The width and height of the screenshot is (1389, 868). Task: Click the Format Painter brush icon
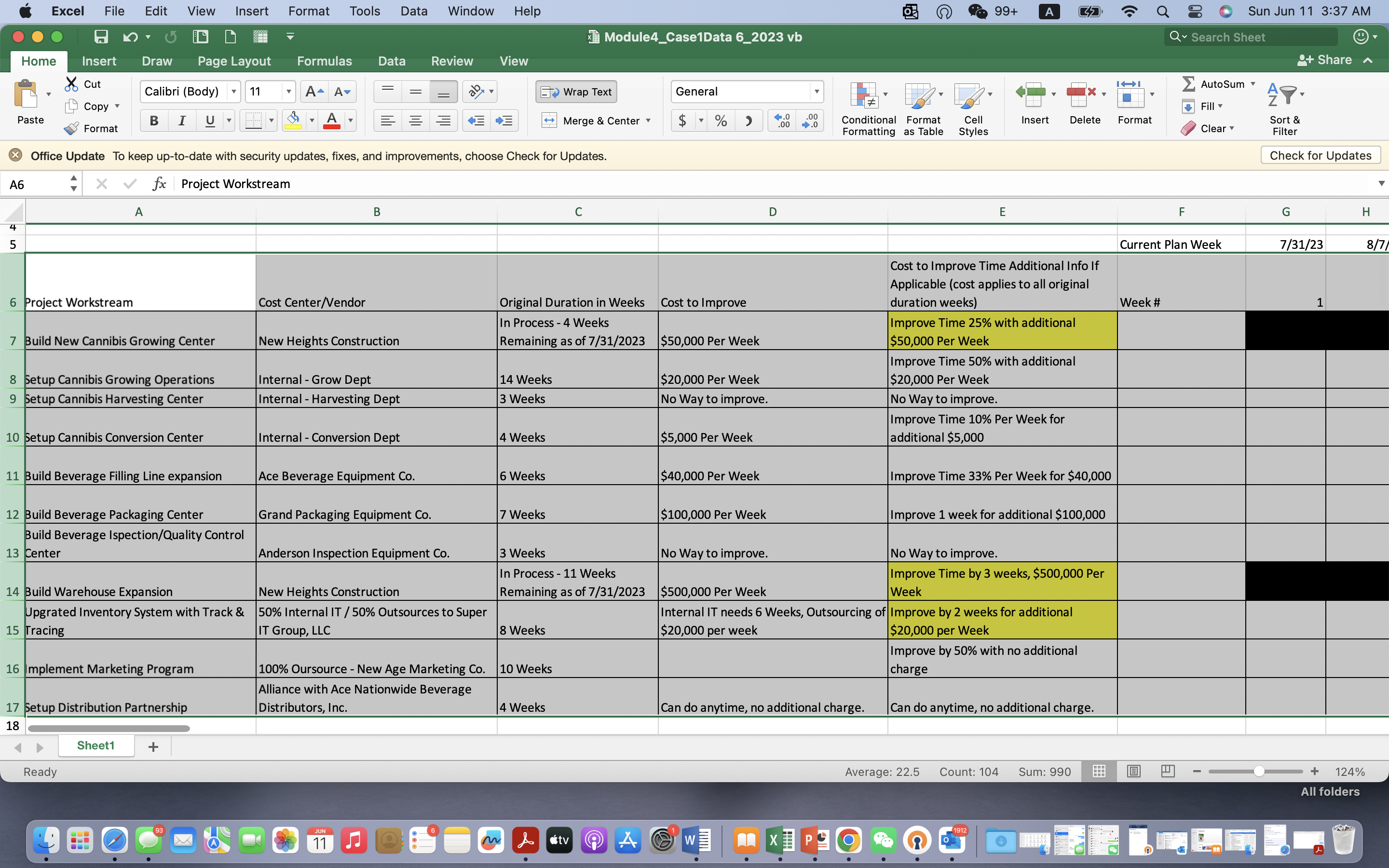(72, 128)
